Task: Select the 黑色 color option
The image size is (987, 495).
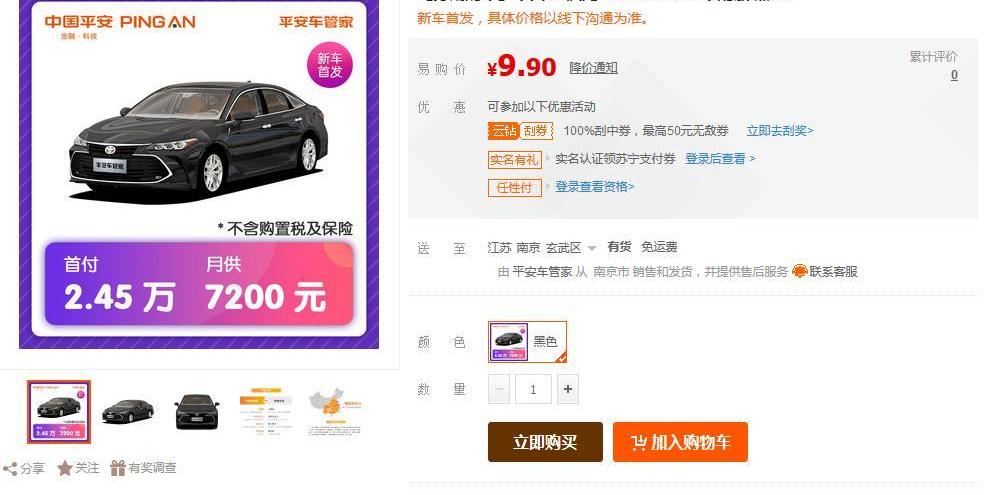Action: coord(528,342)
